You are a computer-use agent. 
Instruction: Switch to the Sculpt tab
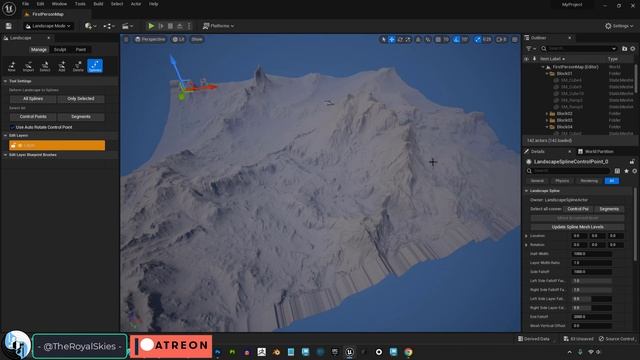60,50
